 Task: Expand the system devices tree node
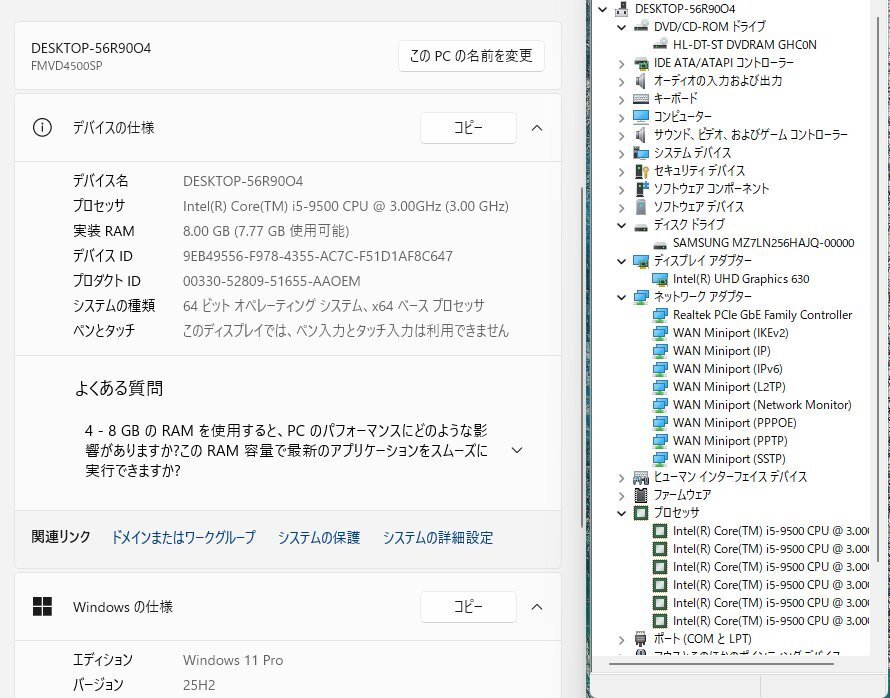[622, 153]
